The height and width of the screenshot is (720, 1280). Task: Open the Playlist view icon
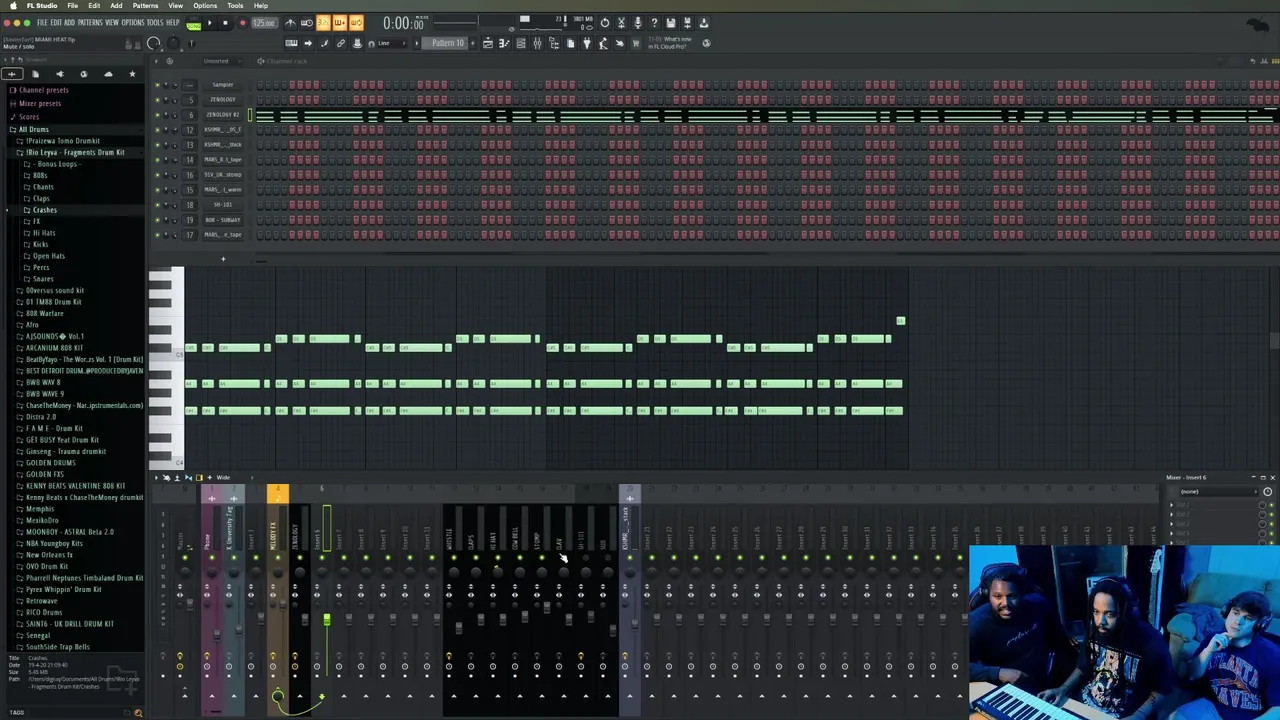[x=488, y=43]
